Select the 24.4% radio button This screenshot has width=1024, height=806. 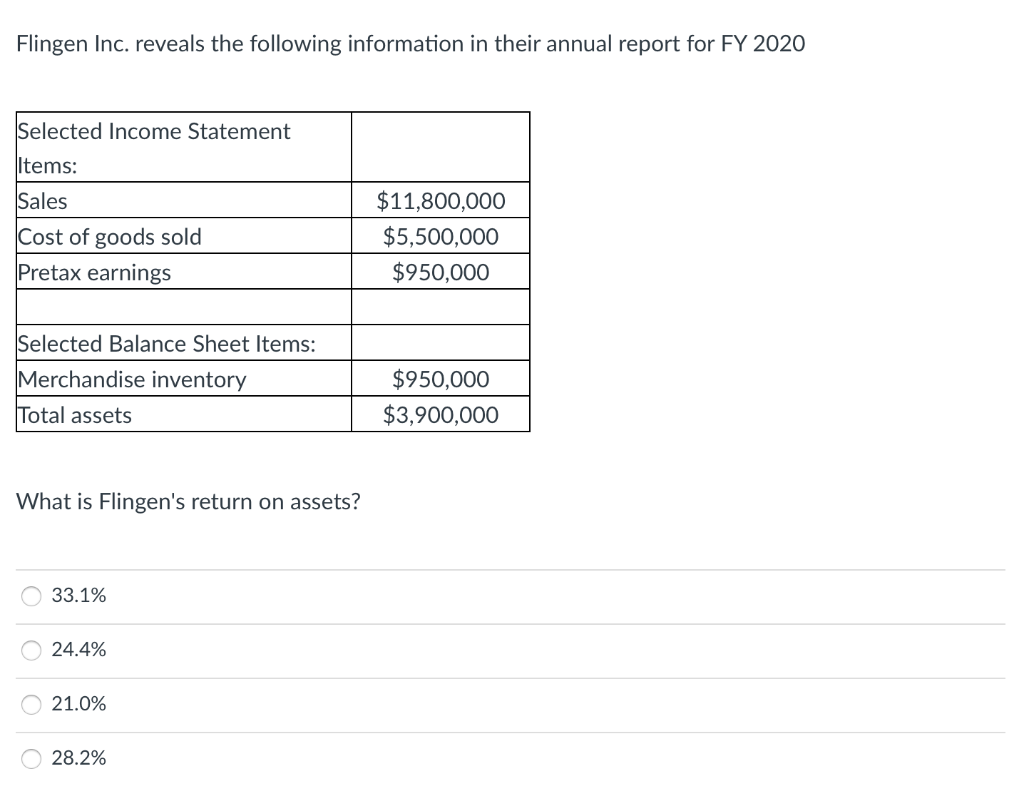pos(31,650)
